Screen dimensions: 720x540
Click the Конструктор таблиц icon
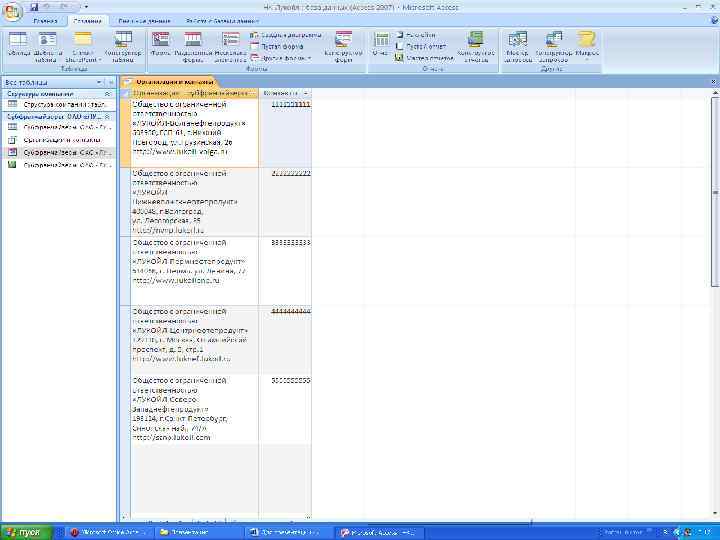(123, 46)
